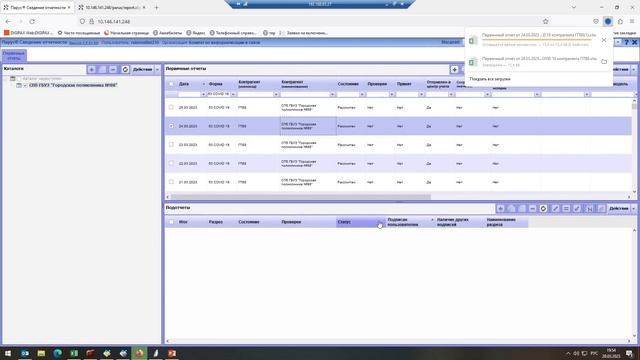The width and height of the screenshot is (640, 360).
Task: Open the Часто посещаемые bookmark
Action: [79, 33]
